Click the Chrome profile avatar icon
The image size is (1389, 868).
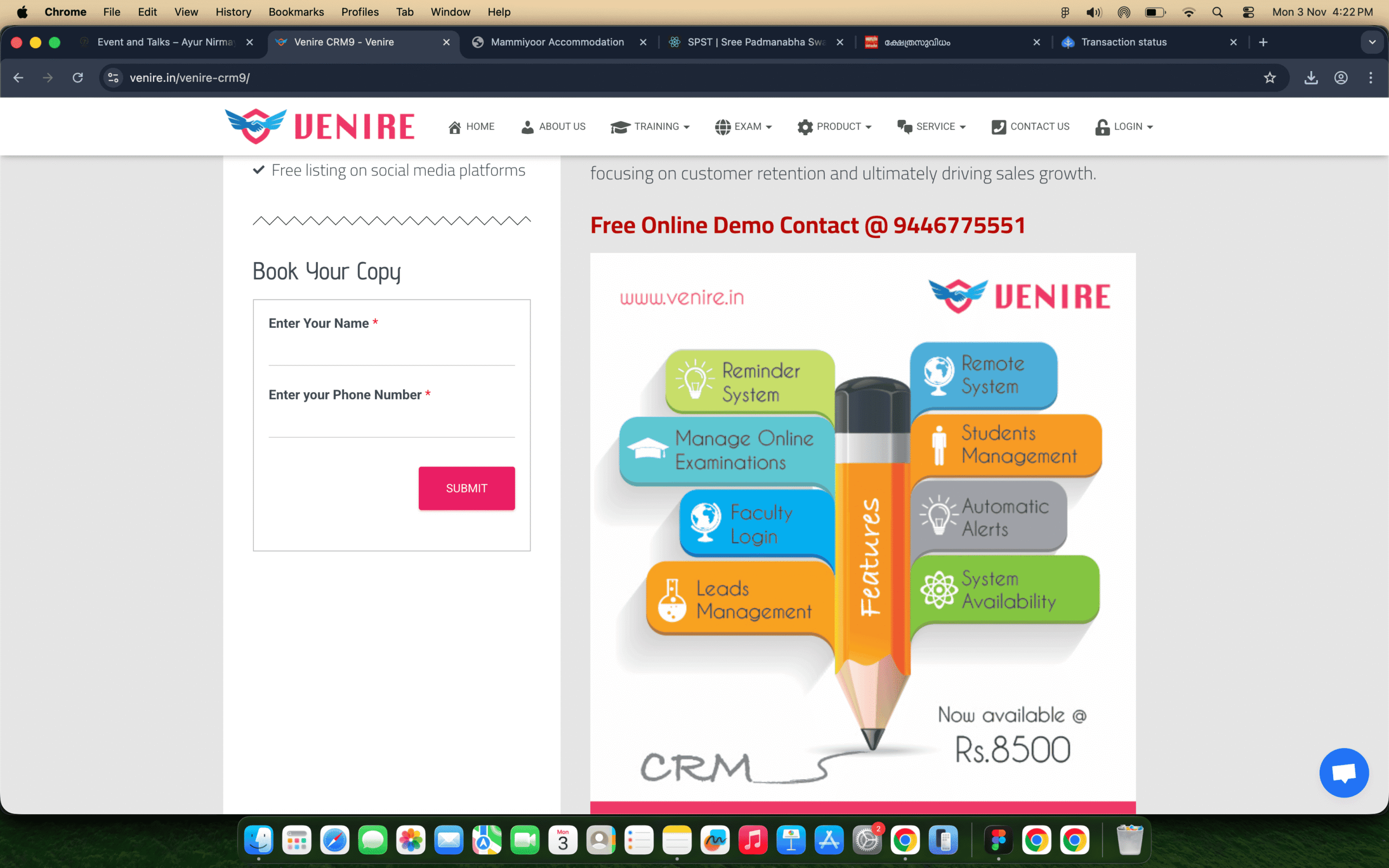pyautogui.click(x=1341, y=78)
